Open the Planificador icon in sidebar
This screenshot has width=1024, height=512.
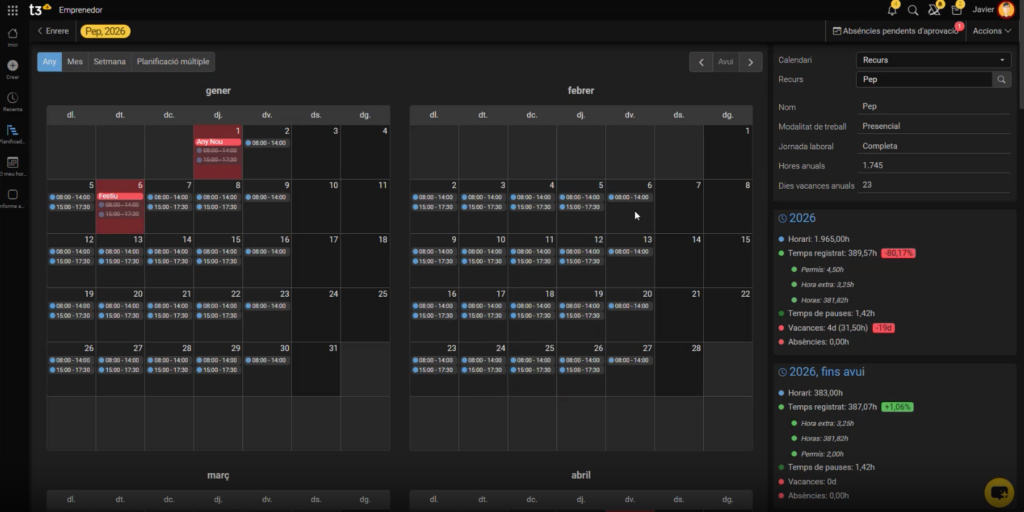(x=12, y=131)
